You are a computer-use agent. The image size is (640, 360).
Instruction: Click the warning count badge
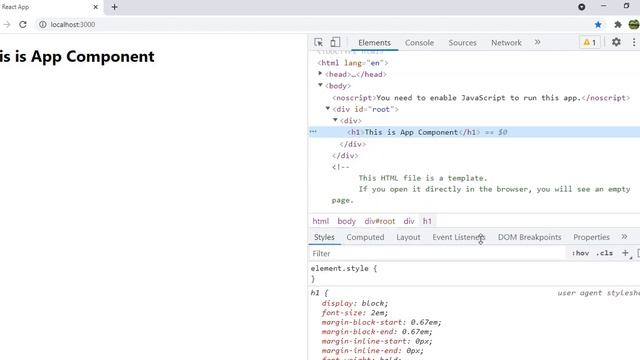[589, 42]
